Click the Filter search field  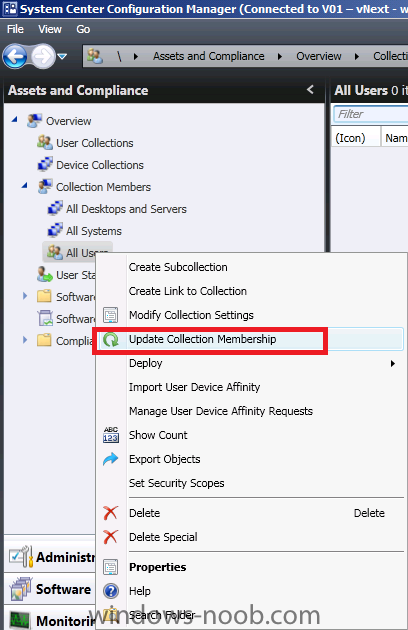[x=371, y=114]
